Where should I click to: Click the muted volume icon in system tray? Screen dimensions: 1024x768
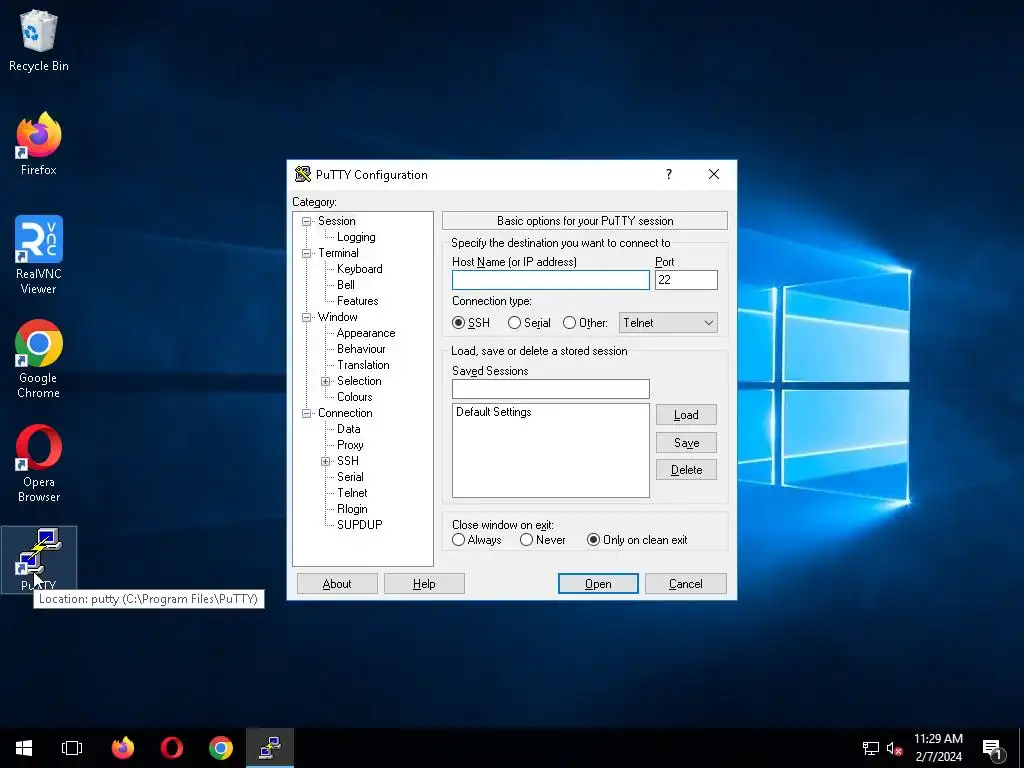click(894, 748)
